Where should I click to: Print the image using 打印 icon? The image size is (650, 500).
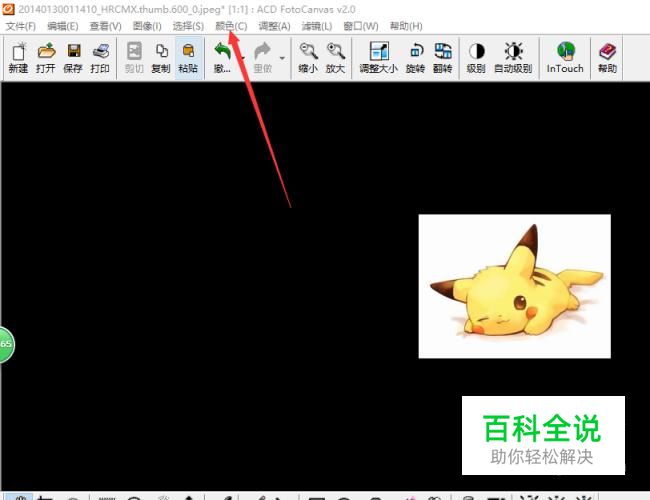coord(100,58)
